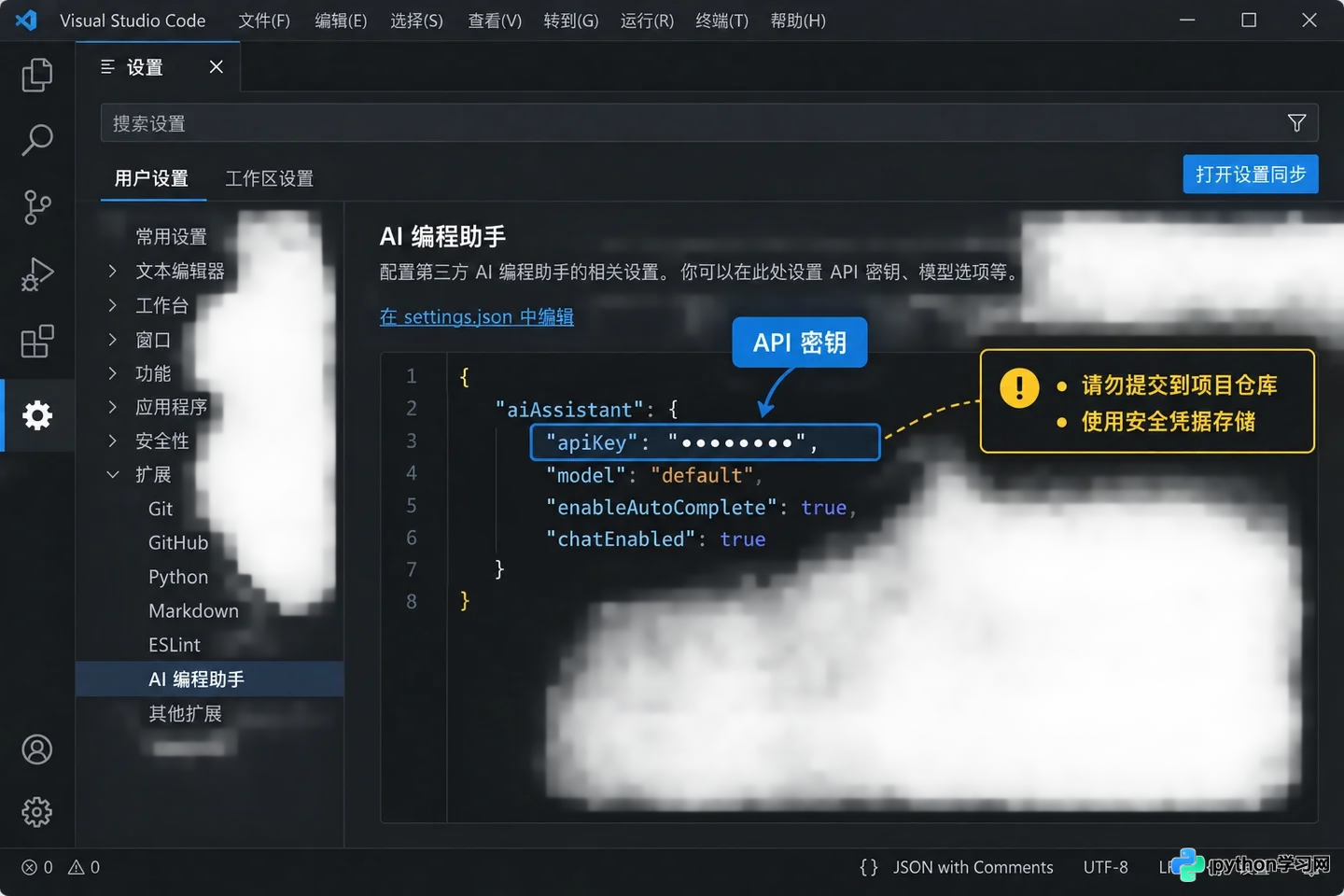1344x896 pixels.
Task: Open the 编辑(E) menu
Action: tap(341, 21)
